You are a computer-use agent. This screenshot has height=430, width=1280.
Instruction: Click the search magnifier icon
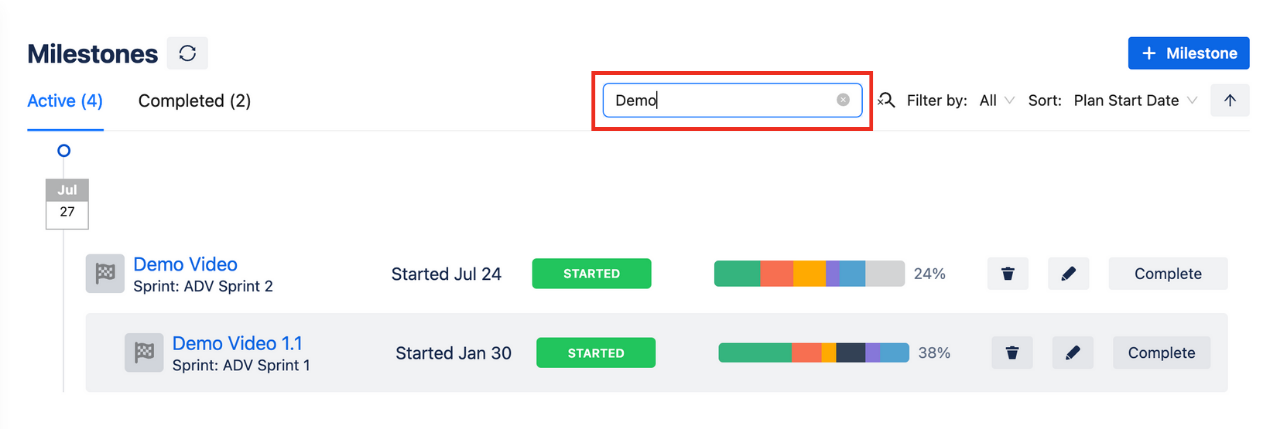tap(886, 100)
